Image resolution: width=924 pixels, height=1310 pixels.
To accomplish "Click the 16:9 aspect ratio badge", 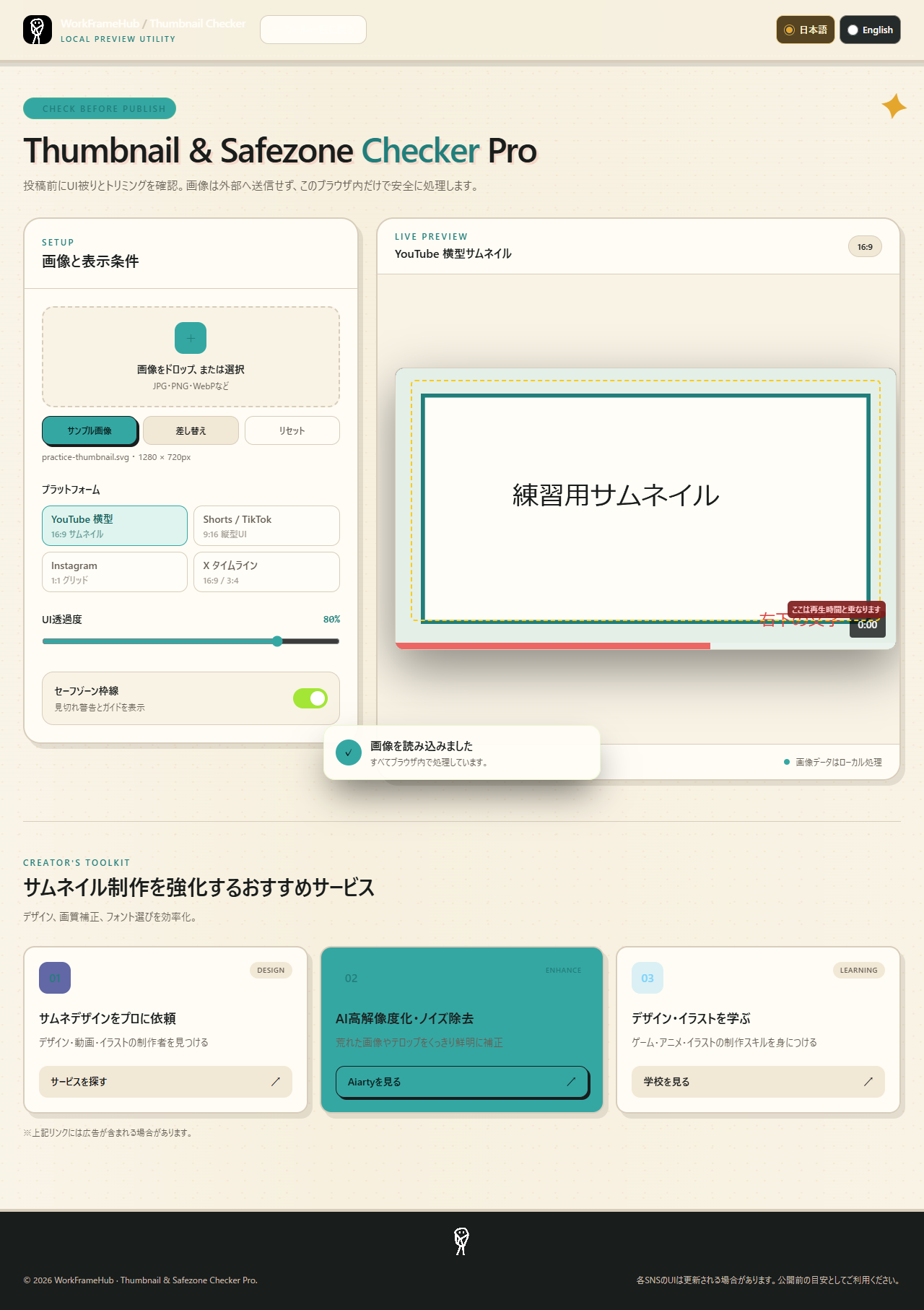I will [x=865, y=247].
